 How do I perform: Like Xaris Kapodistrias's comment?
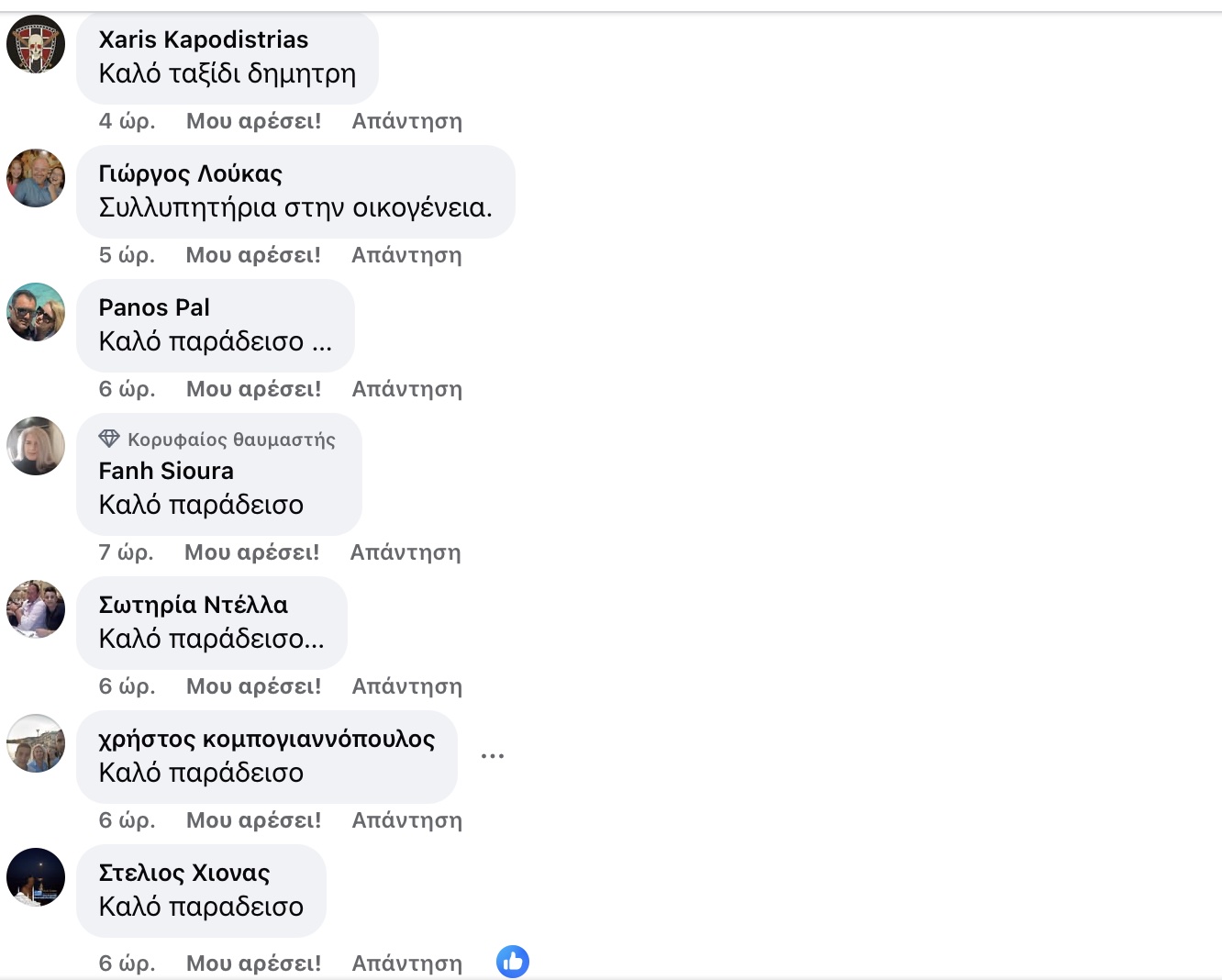point(253,121)
